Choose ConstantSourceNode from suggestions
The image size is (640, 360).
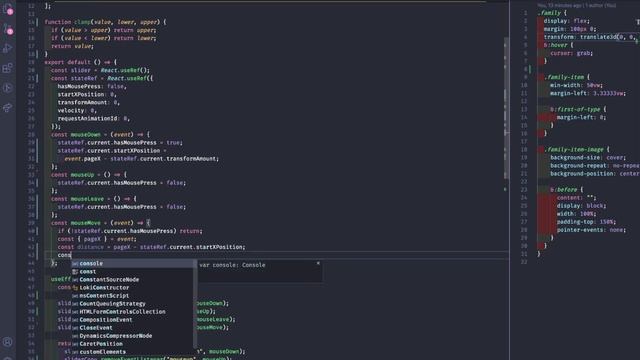coord(132,280)
